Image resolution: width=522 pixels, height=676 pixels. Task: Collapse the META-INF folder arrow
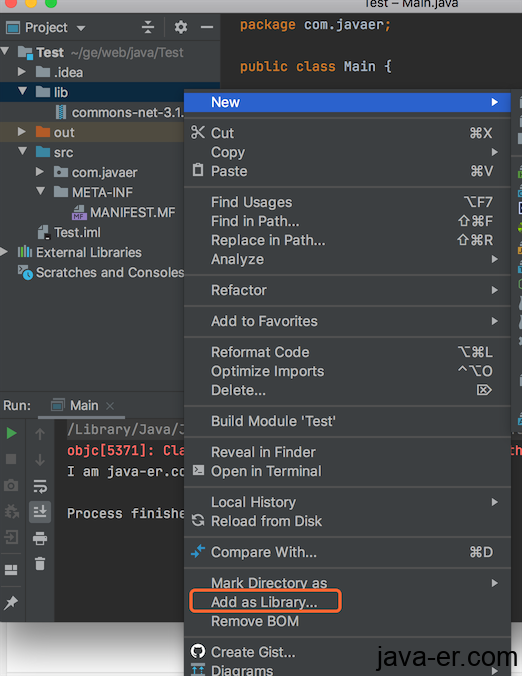point(41,191)
